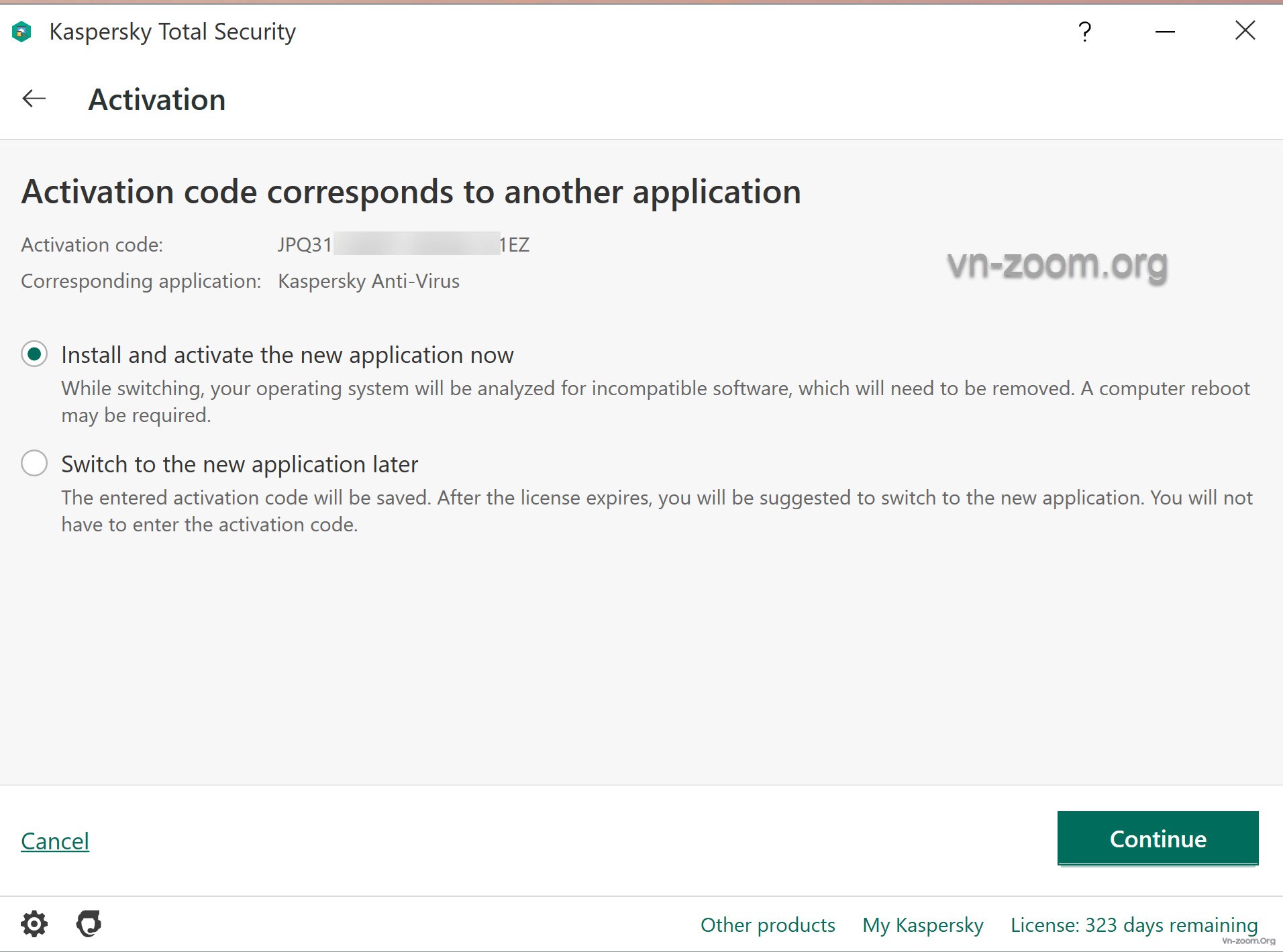Click the description about computer reboot being required
Screen dimensions: 1283x952
656,402
